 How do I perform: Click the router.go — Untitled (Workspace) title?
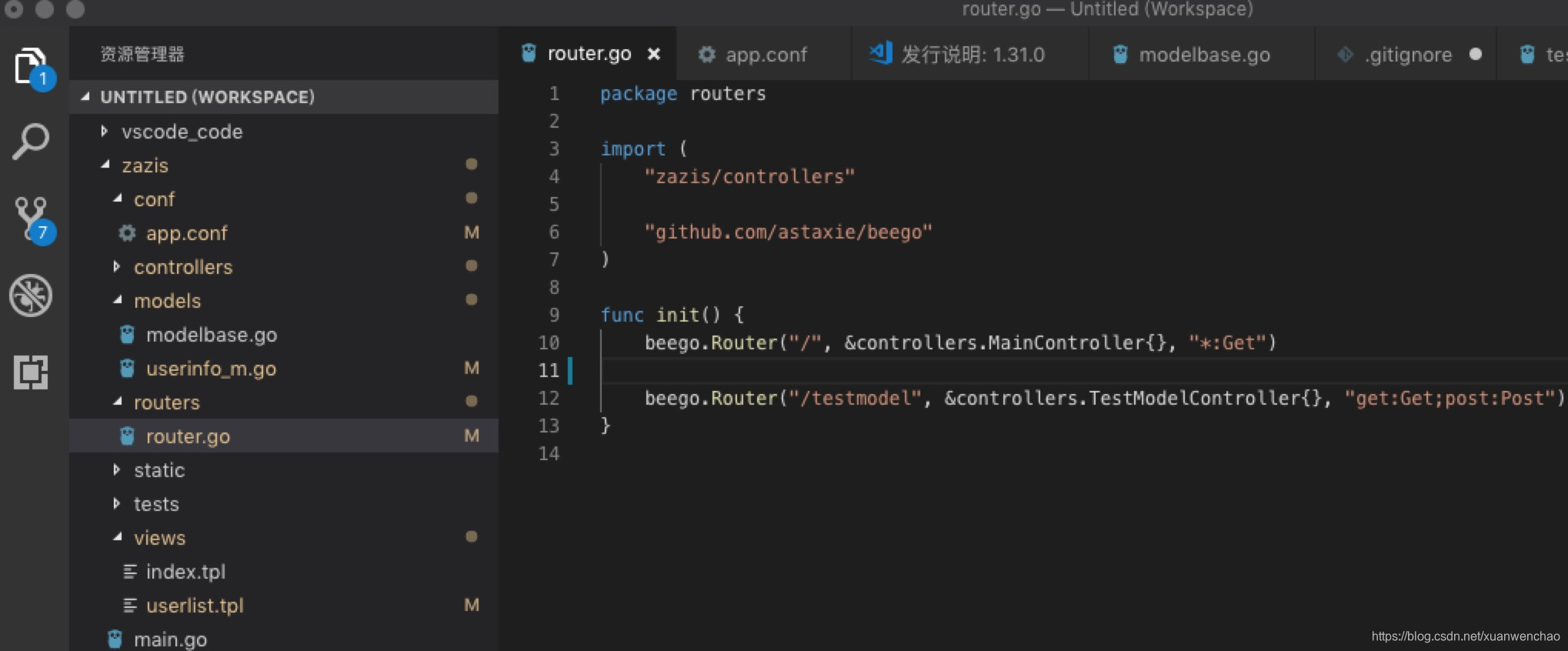click(1107, 9)
